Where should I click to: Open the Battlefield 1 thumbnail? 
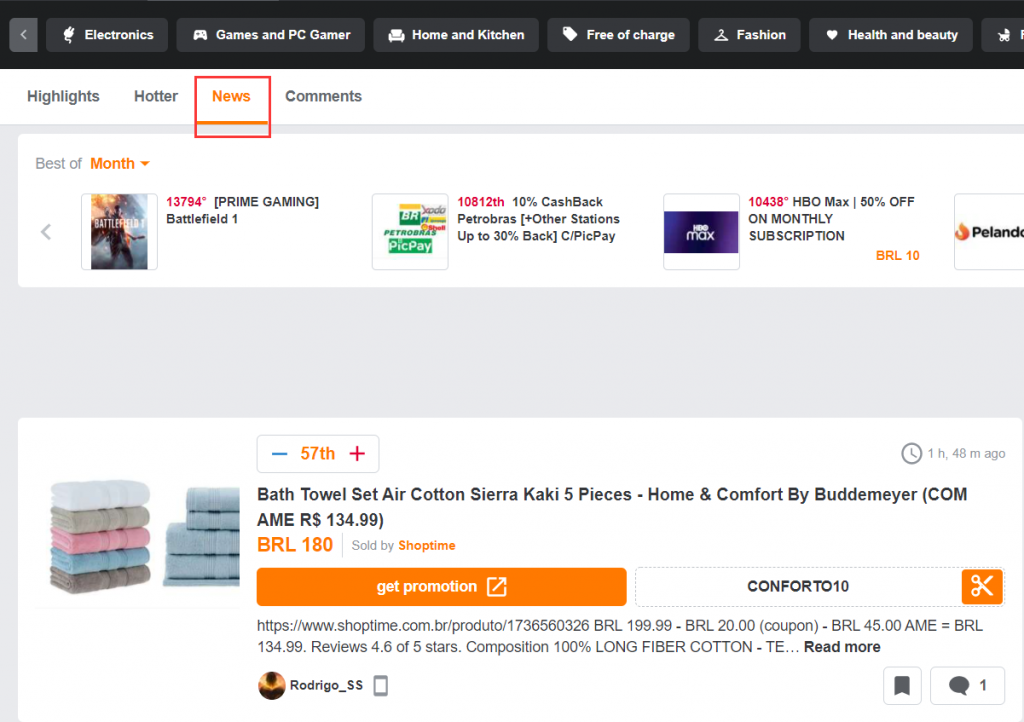point(120,232)
